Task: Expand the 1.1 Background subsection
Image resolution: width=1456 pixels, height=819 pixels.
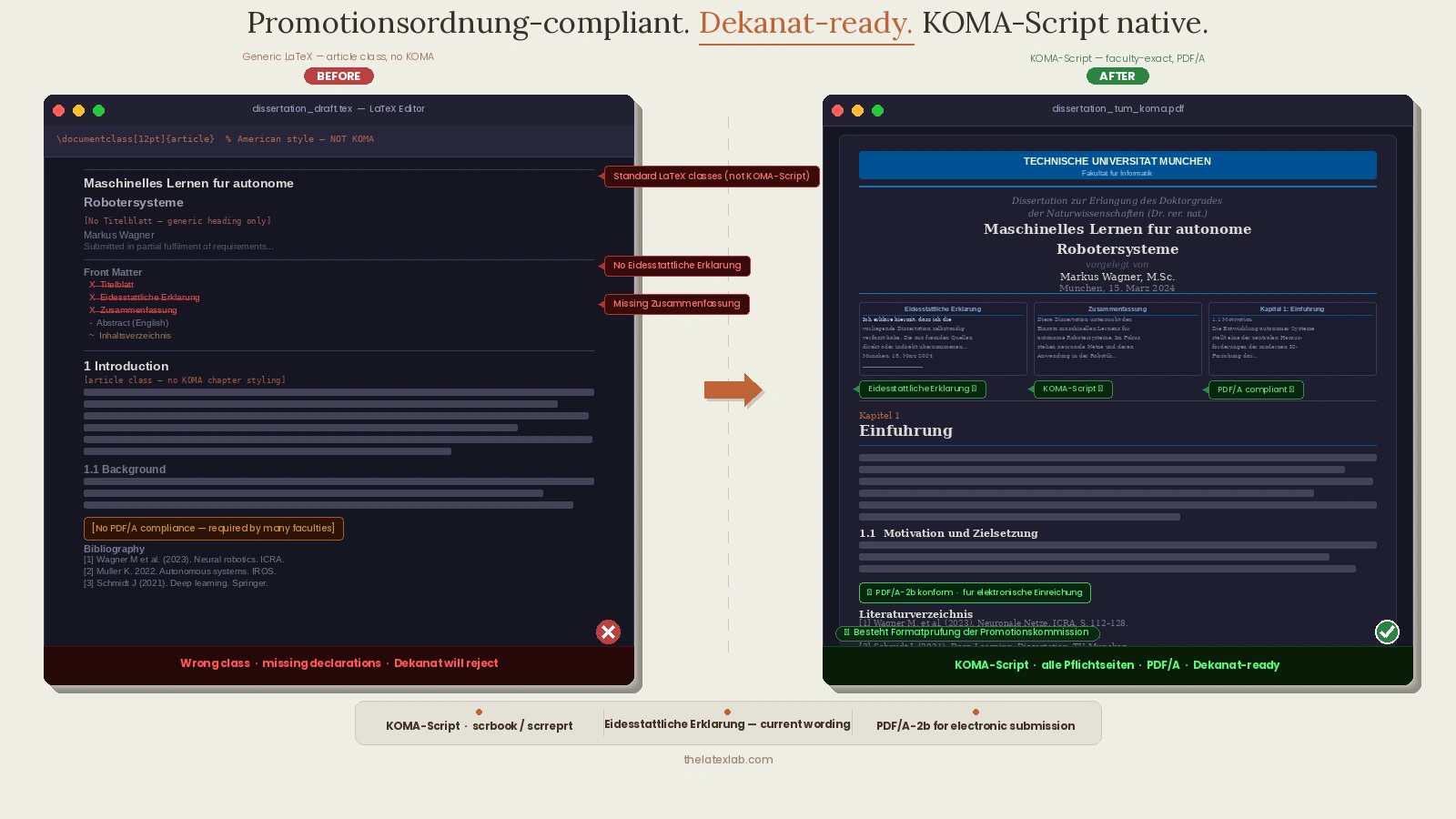Action: point(125,469)
